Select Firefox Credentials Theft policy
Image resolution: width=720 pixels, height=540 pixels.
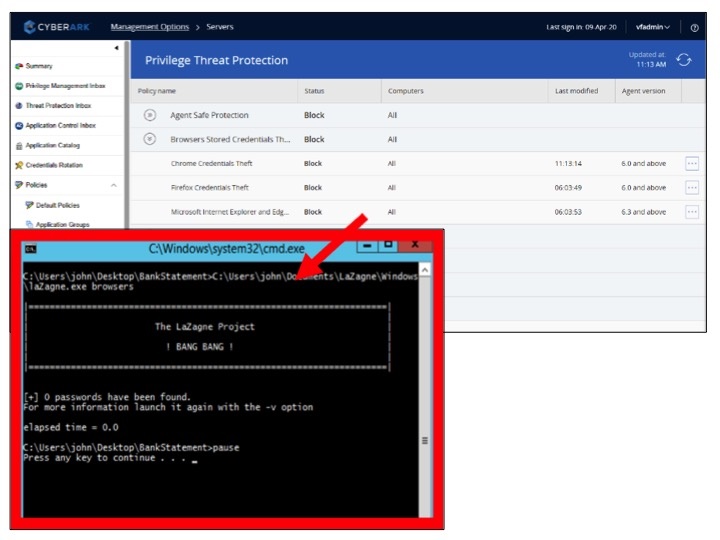[x=209, y=187]
